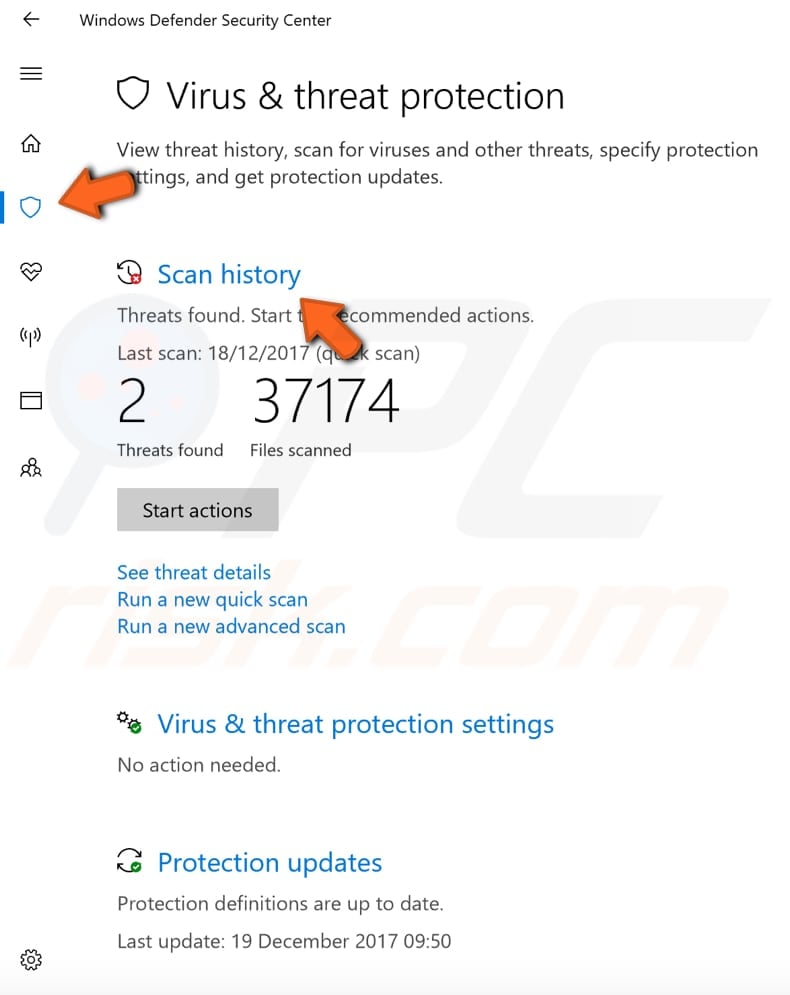
Task: Select the Family options people icon
Action: 30,467
